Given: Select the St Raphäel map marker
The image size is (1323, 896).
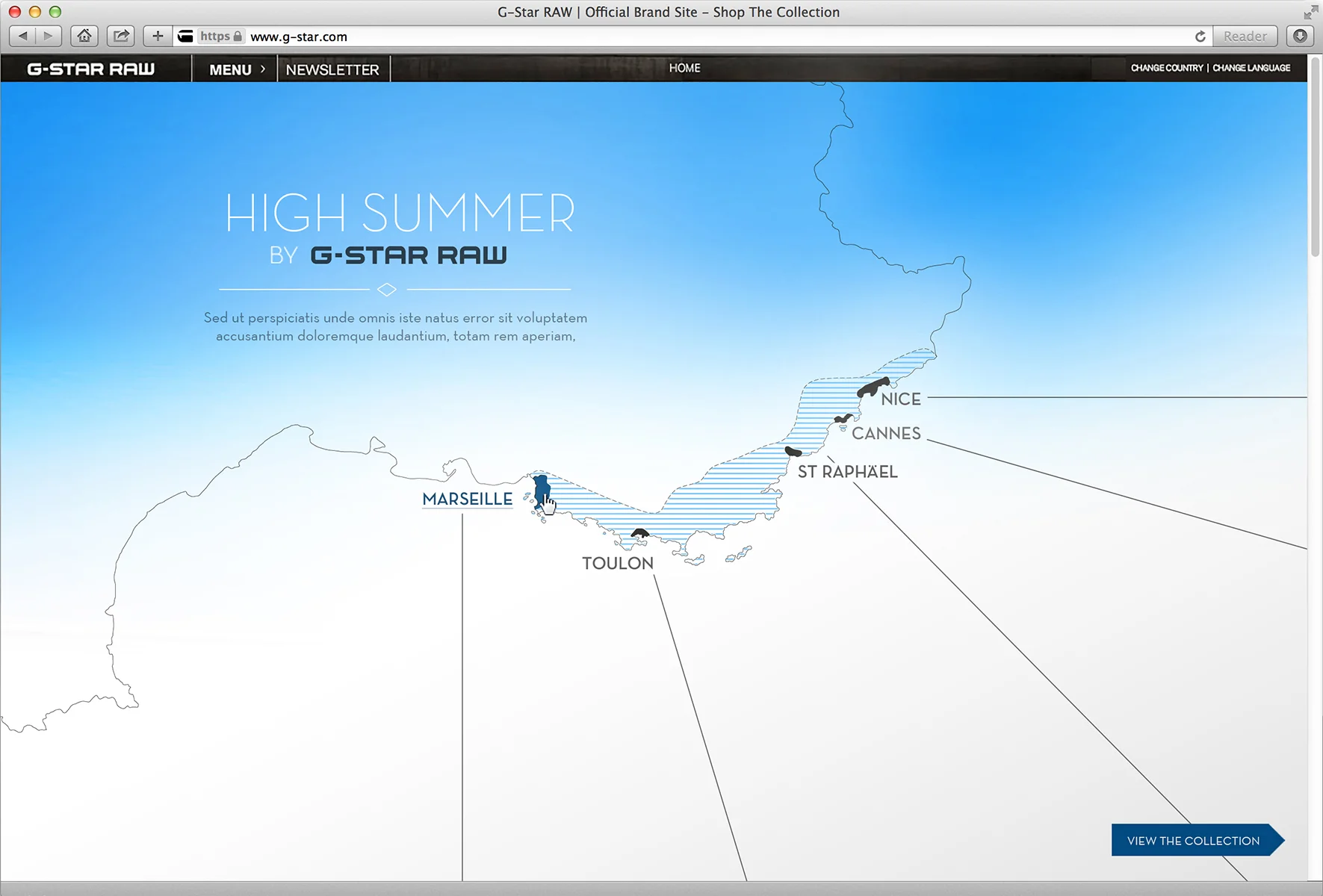Looking at the screenshot, I should (793, 451).
